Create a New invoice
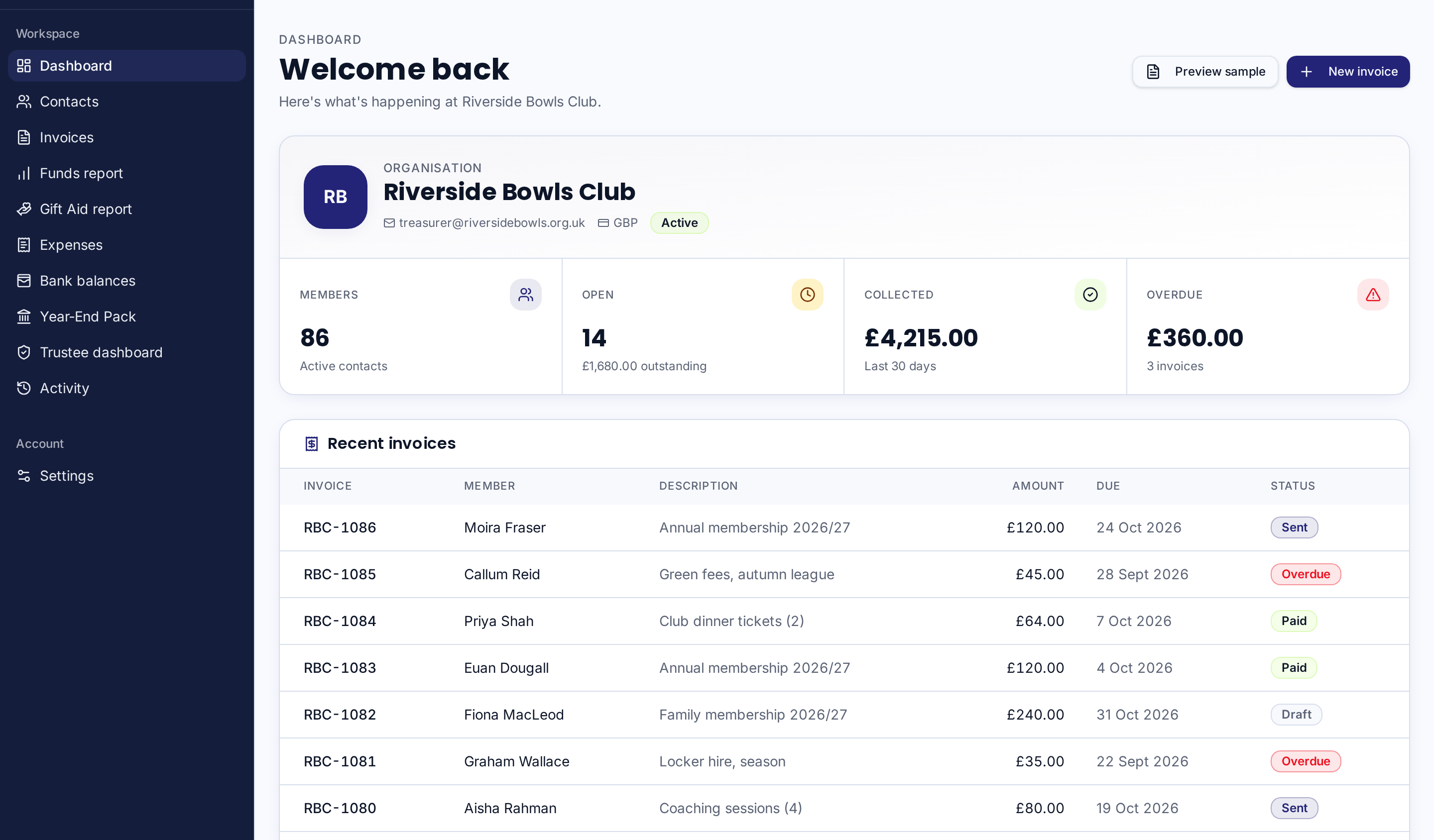 pos(1347,72)
